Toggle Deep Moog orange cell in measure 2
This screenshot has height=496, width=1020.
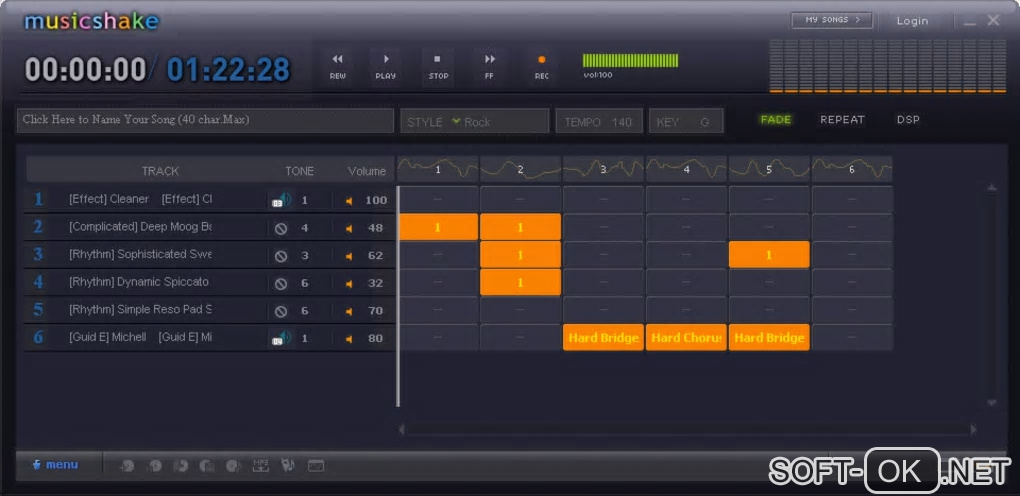520,227
